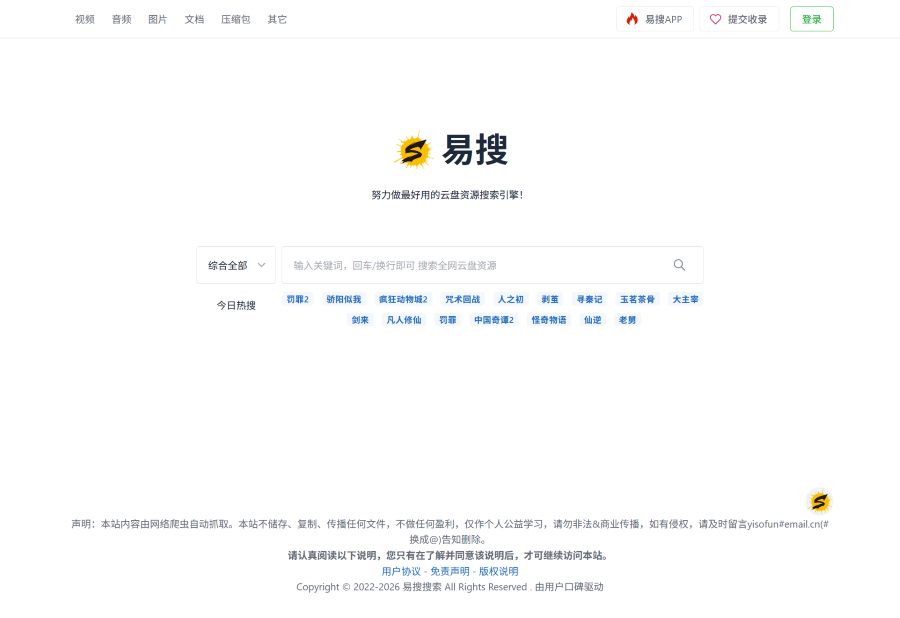Click the 易搜 logo icon above the slogan
The height and width of the screenshot is (618, 900).
tap(413, 151)
